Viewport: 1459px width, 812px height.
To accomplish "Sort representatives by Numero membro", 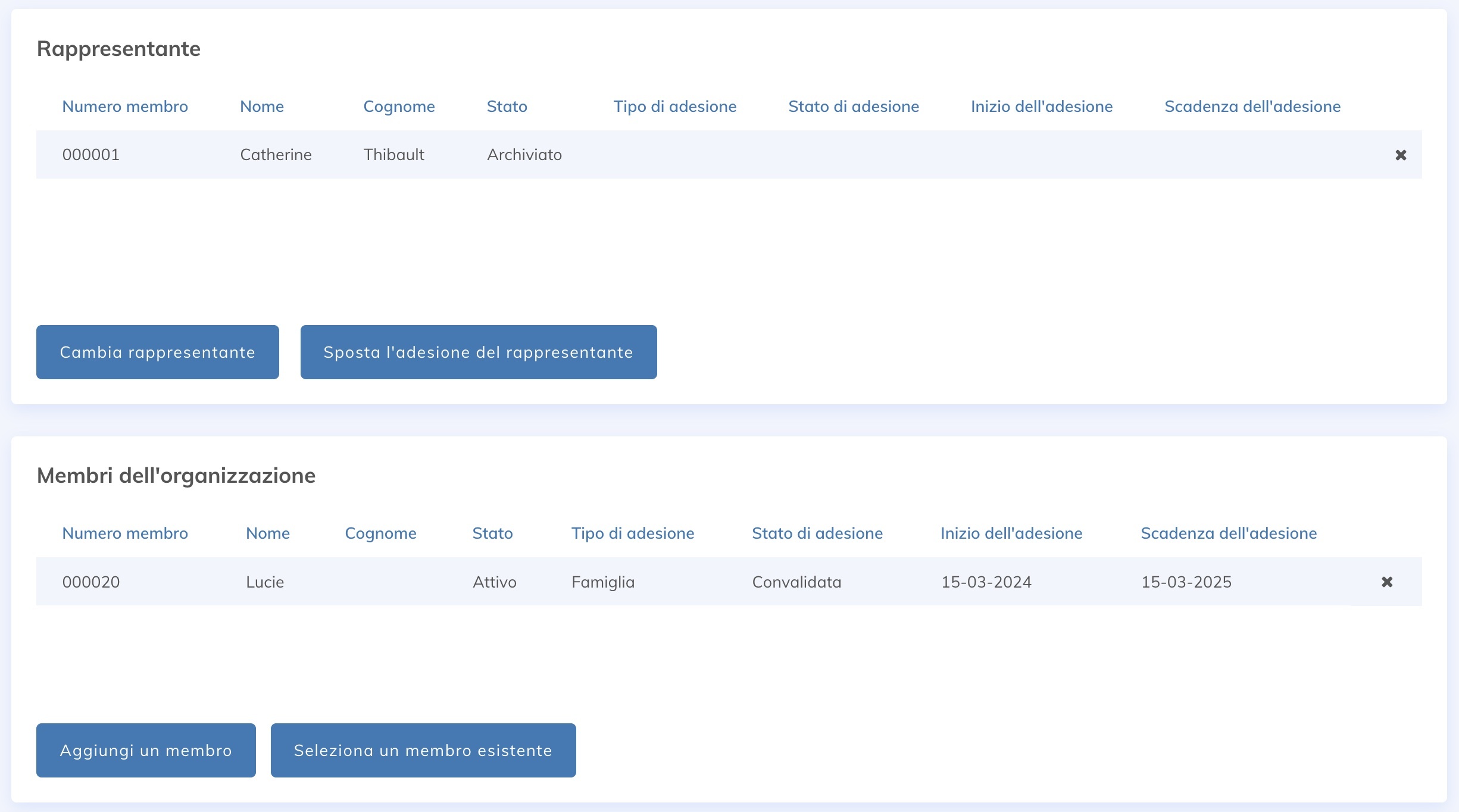I will point(125,107).
